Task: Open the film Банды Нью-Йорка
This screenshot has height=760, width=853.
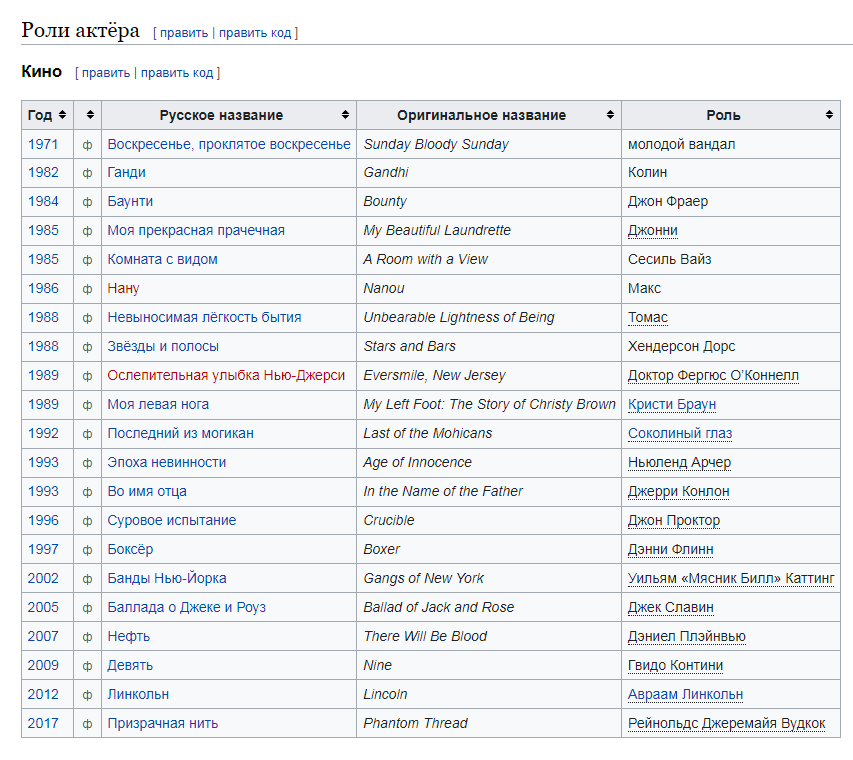Action: (167, 578)
